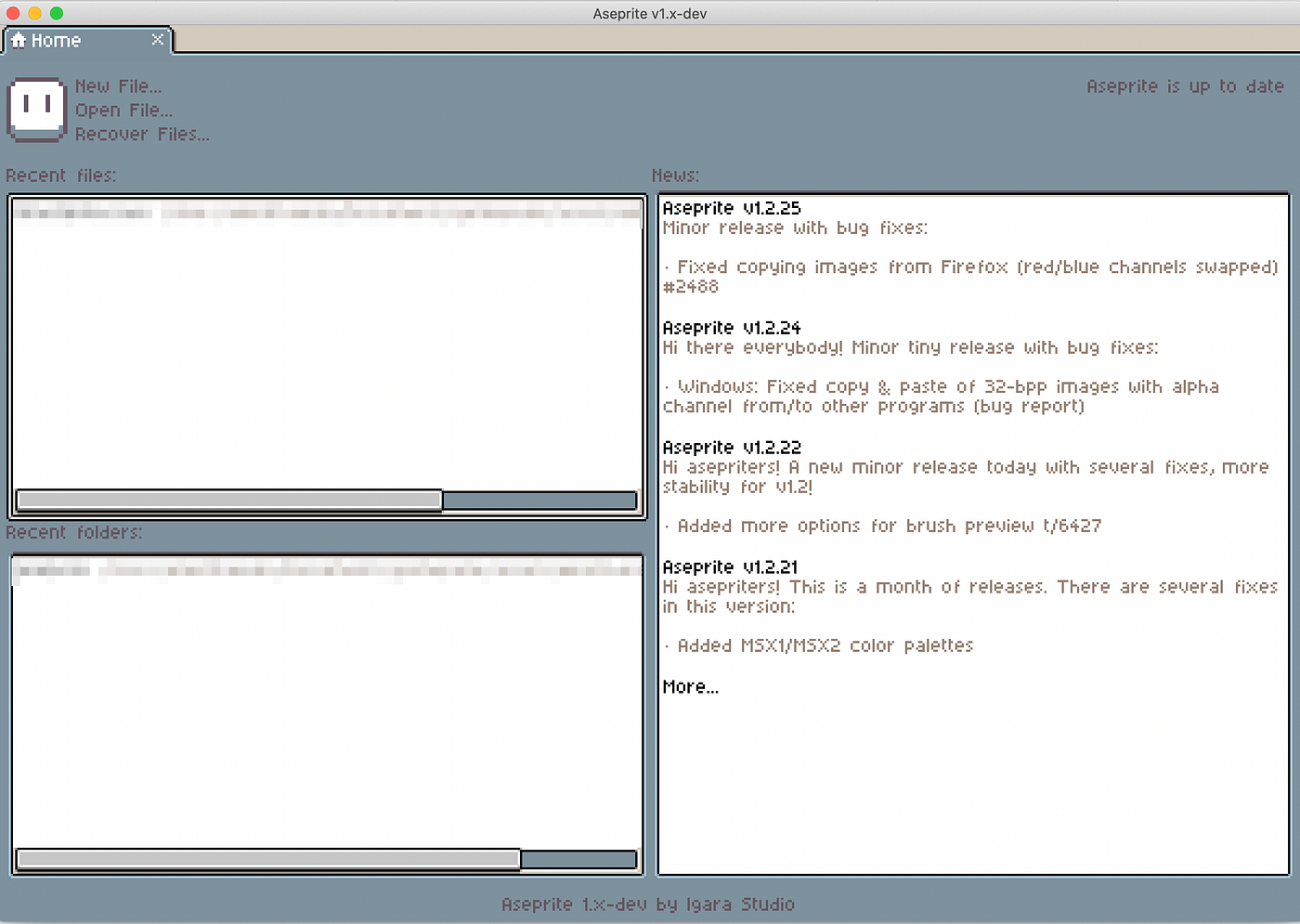Click the Aseprite is up to date status
The height and width of the screenshot is (924, 1300).
(x=1186, y=85)
